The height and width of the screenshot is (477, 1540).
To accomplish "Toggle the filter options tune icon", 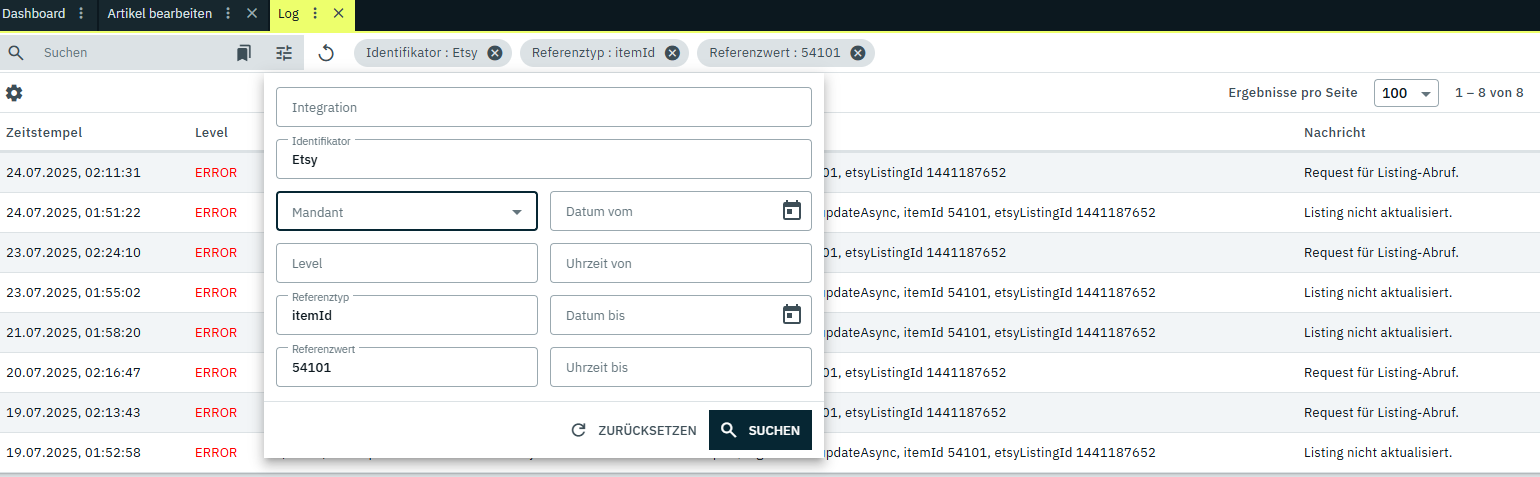I will click(285, 53).
